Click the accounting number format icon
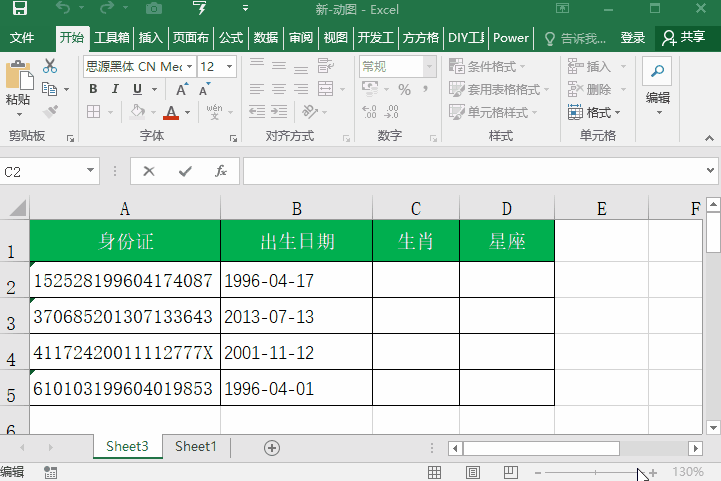 coord(370,89)
